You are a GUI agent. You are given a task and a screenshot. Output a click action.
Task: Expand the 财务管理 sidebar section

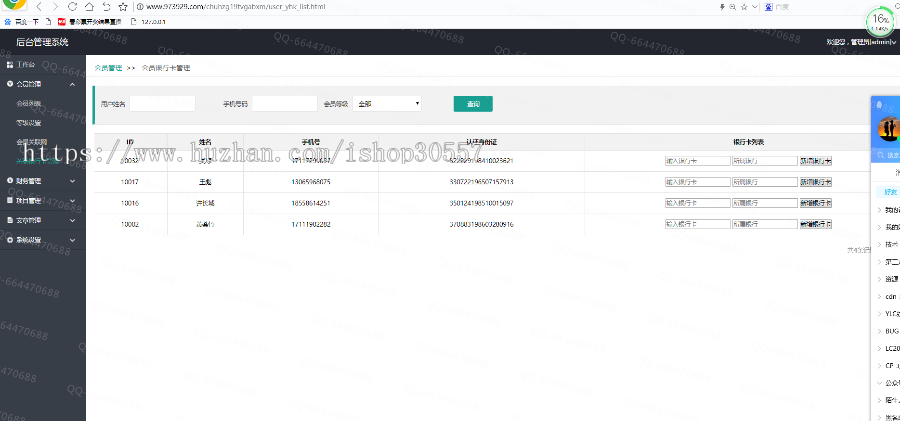click(x=42, y=181)
